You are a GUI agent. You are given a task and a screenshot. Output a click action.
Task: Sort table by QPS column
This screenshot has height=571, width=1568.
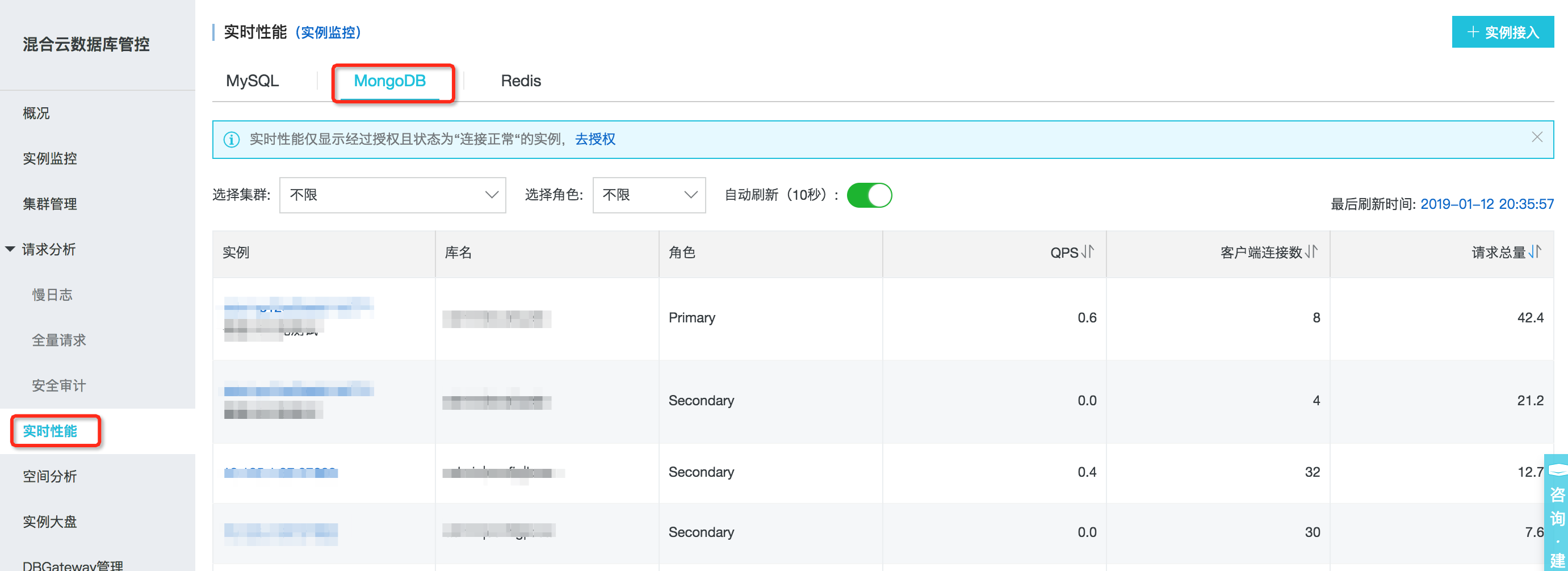click(x=1087, y=251)
